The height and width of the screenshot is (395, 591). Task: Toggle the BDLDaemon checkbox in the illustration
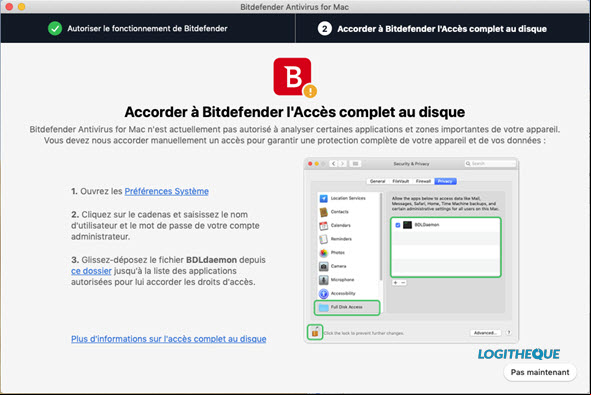pyautogui.click(x=397, y=225)
